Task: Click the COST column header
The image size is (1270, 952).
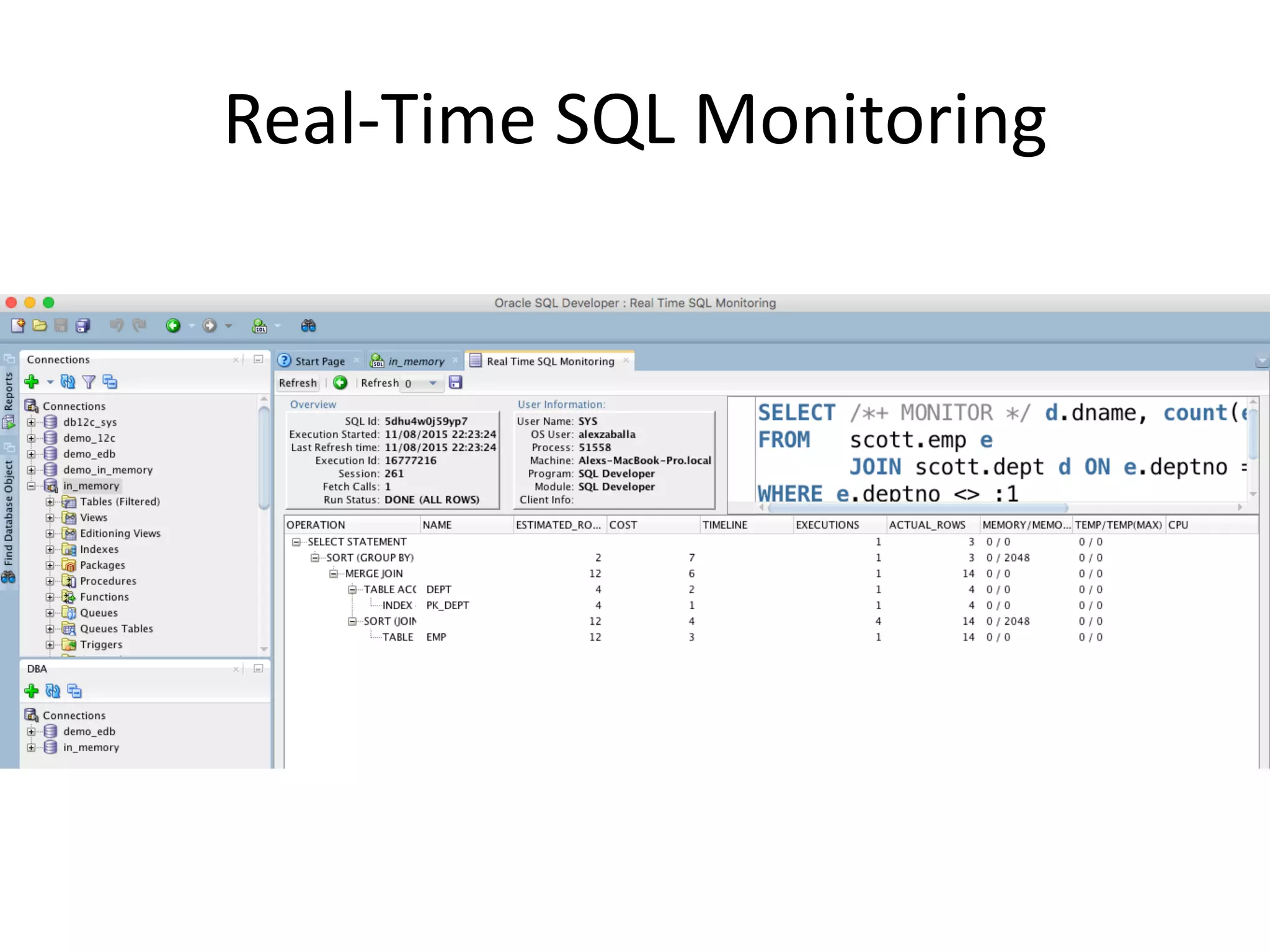Action: 654,525
